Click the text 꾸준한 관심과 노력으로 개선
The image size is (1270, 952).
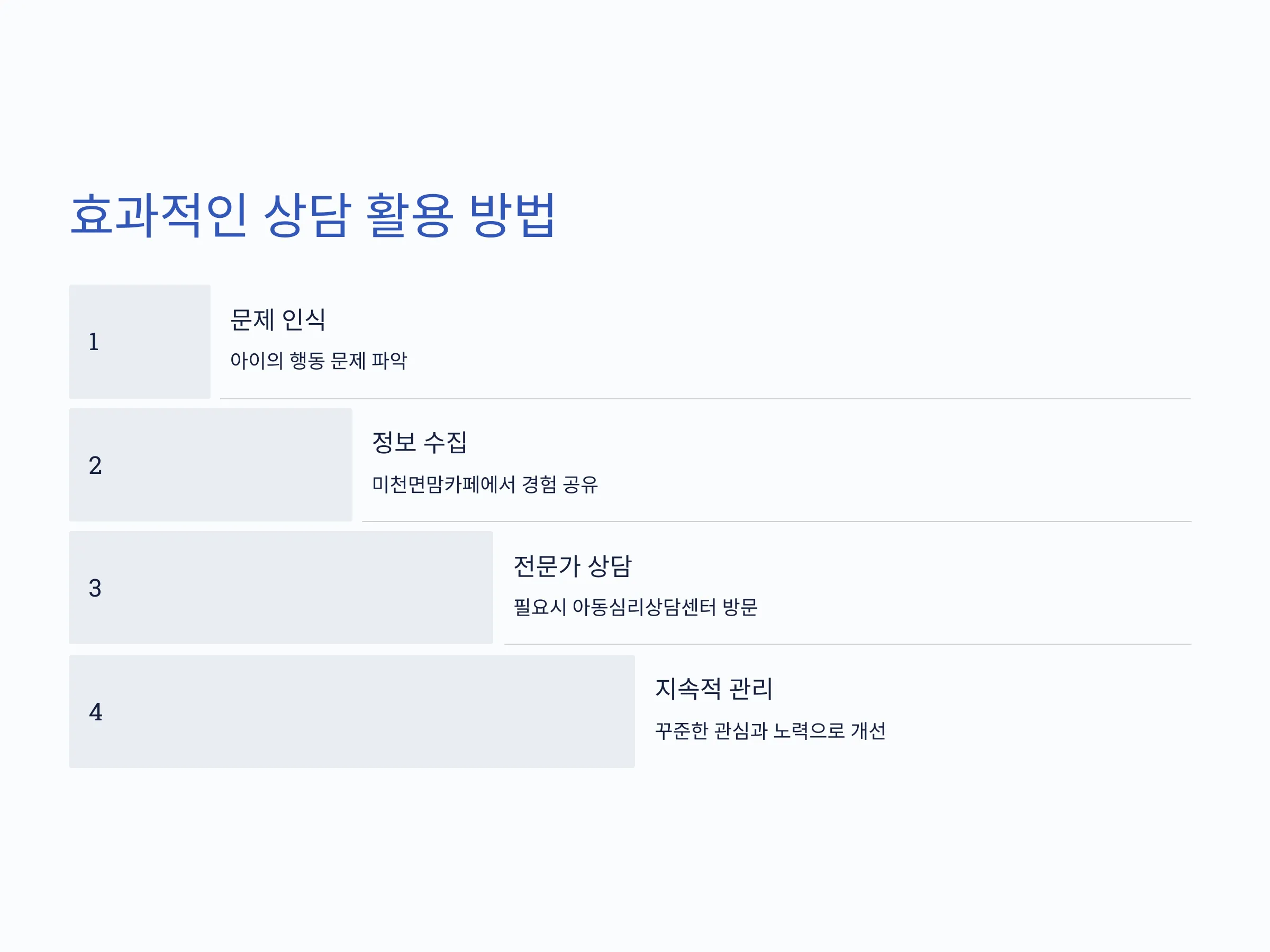pyautogui.click(x=770, y=731)
